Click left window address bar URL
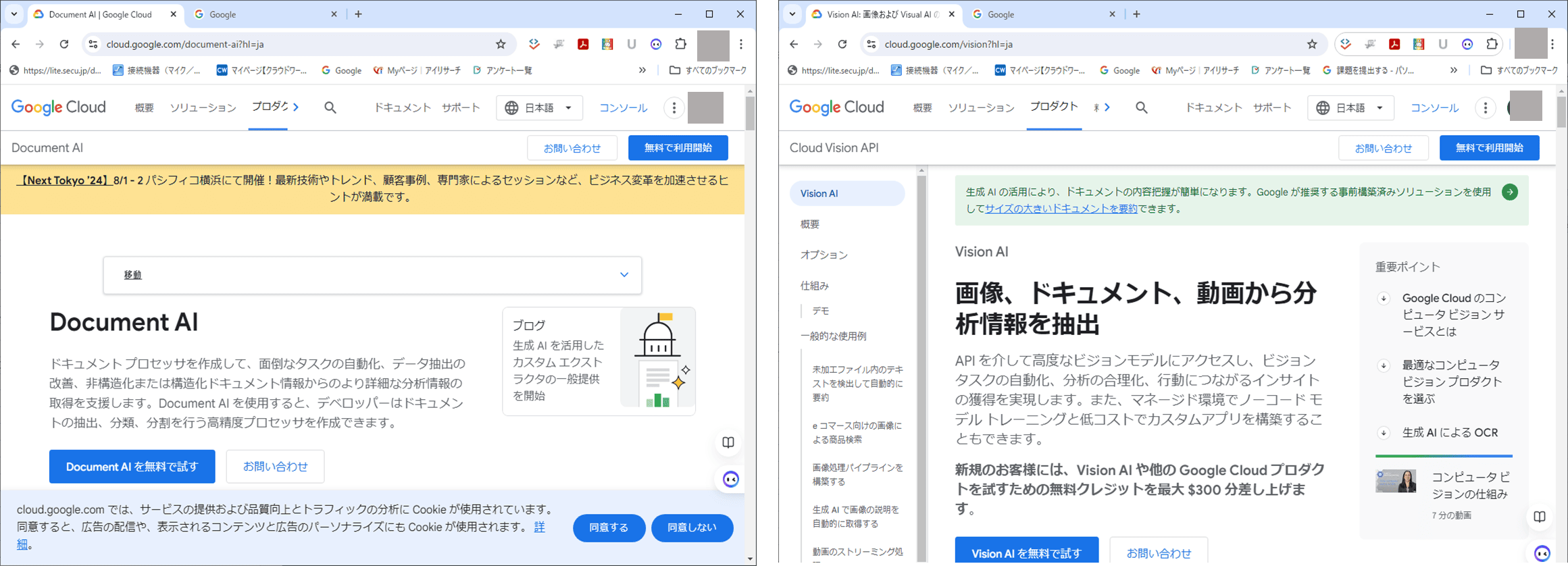Image resolution: width=1568 pixels, height=566 pixels. 185,44
